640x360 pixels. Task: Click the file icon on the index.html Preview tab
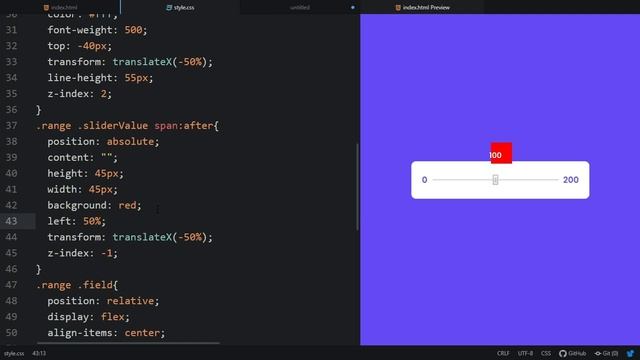(398, 7)
